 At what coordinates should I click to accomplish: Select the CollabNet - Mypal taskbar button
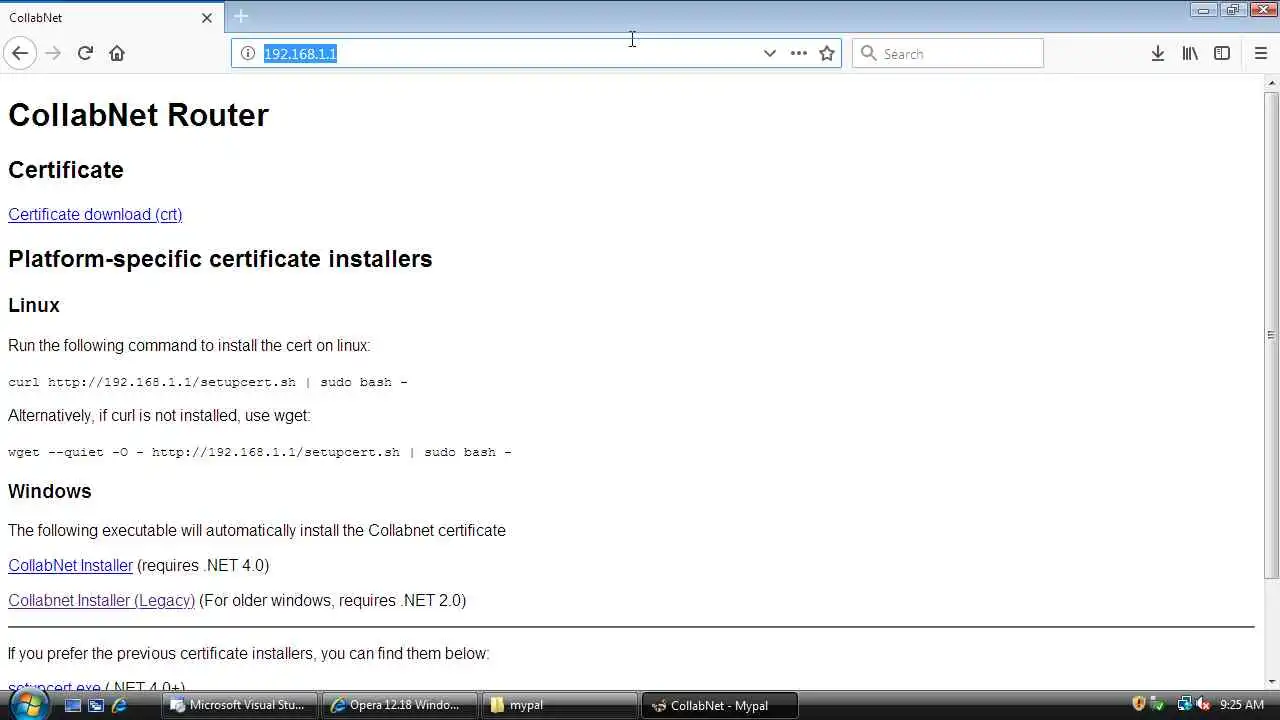(x=719, y=705)
